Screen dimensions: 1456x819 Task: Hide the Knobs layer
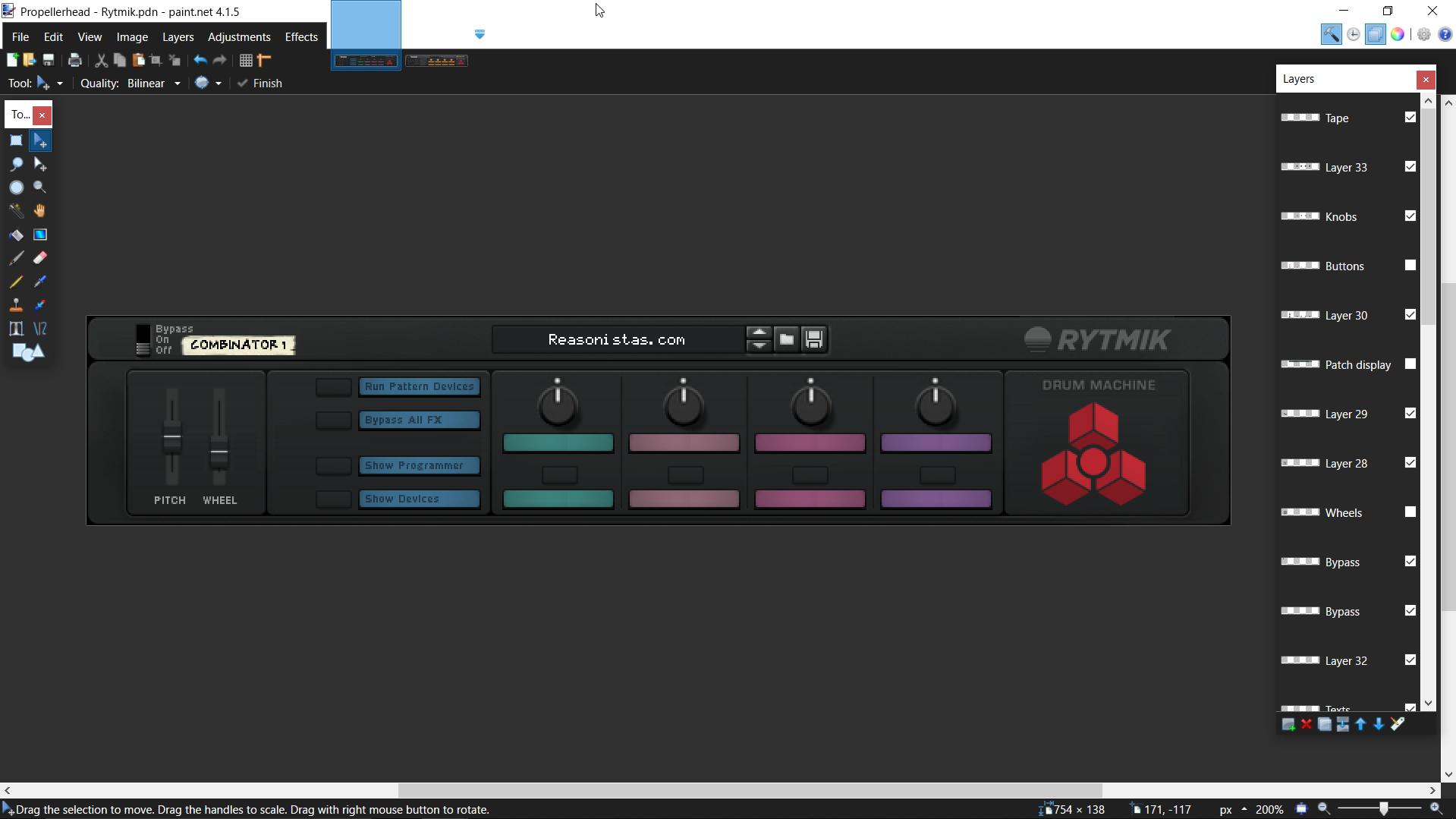coord(1410,216)
